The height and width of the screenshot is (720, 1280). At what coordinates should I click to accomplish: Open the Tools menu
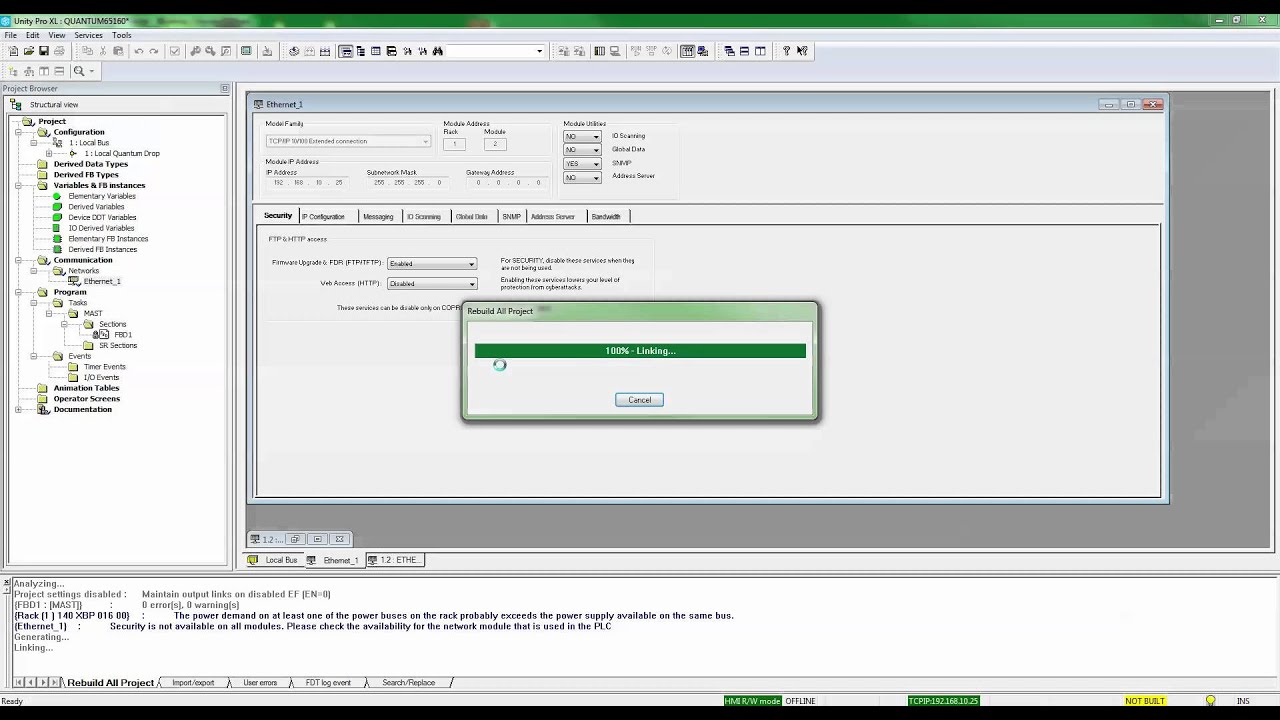[121, 35]
